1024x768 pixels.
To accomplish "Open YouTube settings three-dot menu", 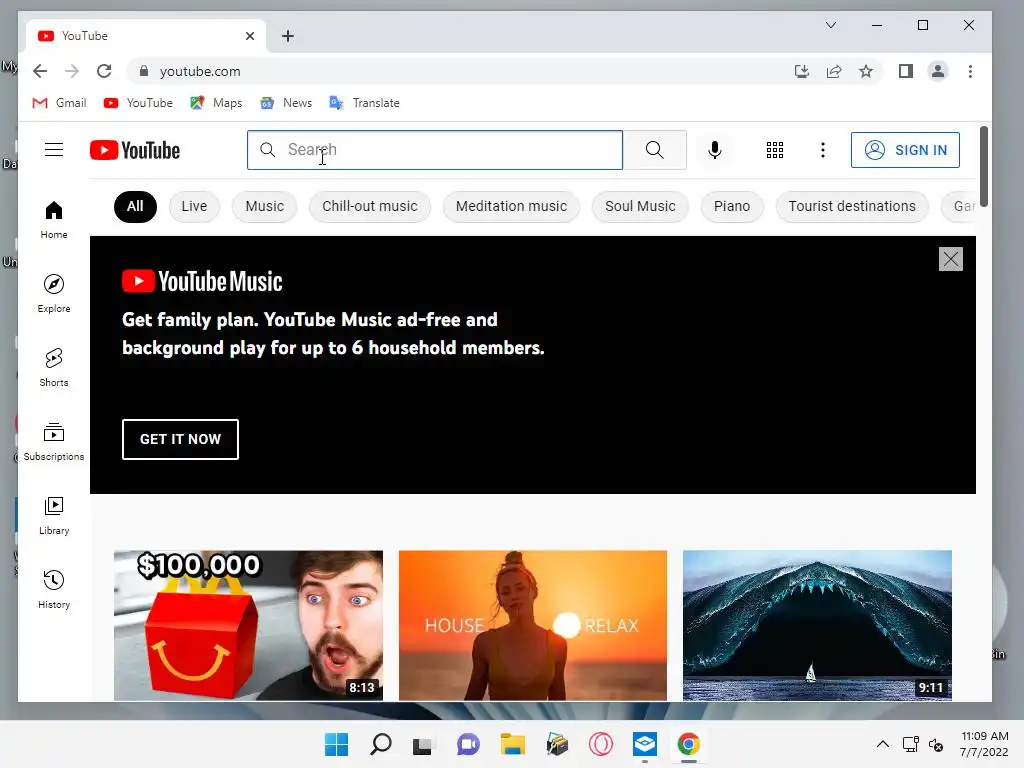I will point(823,150).
